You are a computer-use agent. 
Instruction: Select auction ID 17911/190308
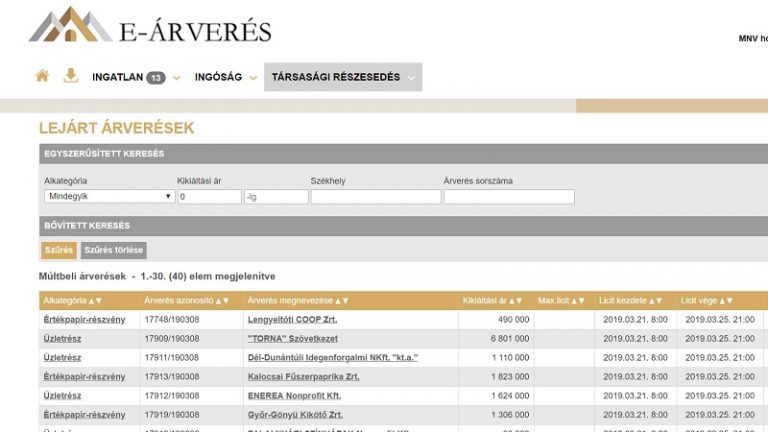coord(172,358)
